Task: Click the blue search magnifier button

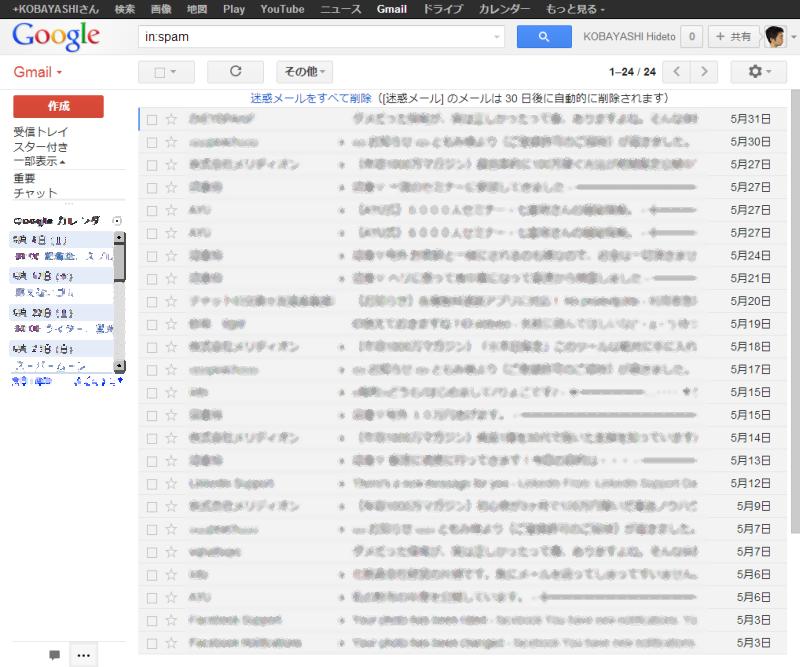Action: click(544, 37)
